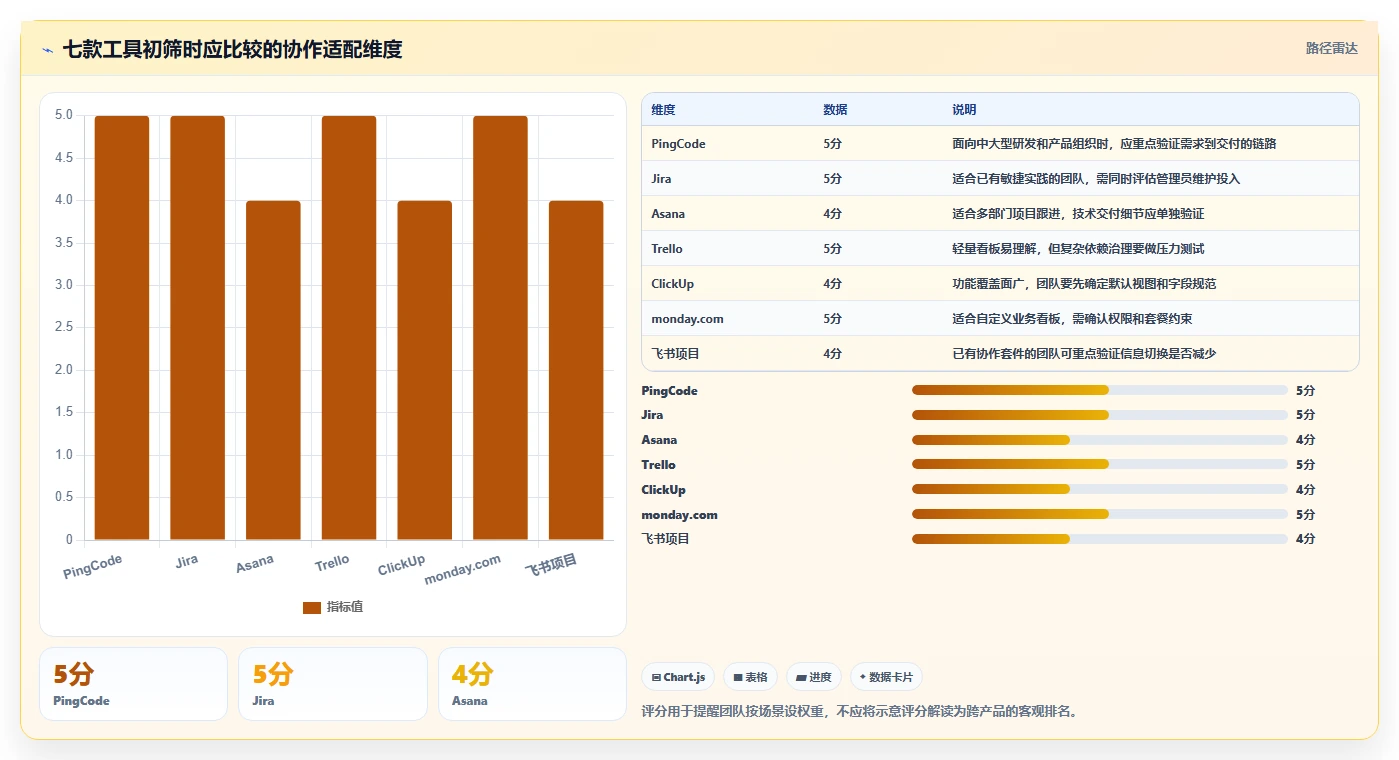Viewport: 1399px width, 760px height.
Task: Click the description 轻量看板易理解
Action: tap(1078, 249)
